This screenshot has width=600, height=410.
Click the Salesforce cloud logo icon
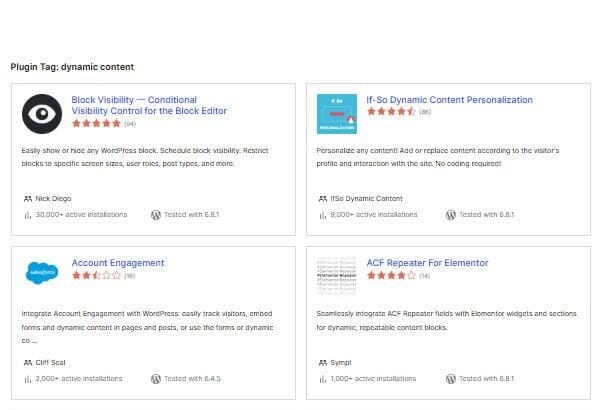(42, 272)
